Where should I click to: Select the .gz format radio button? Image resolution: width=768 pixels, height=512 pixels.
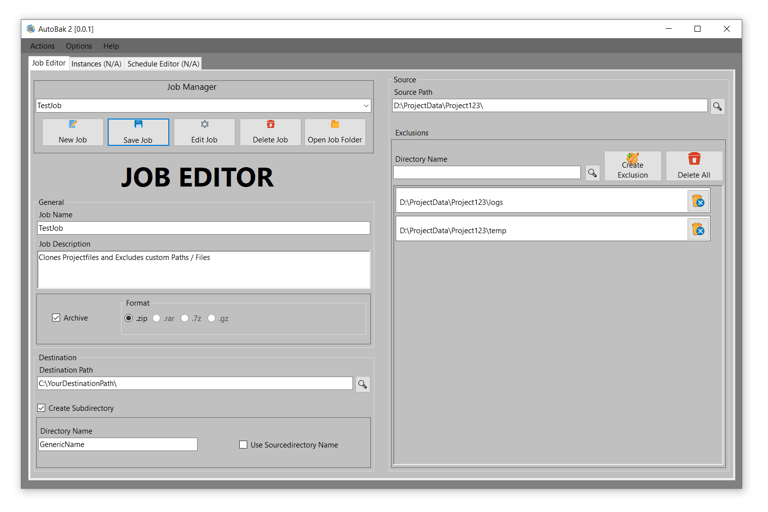tap(211, 318)
